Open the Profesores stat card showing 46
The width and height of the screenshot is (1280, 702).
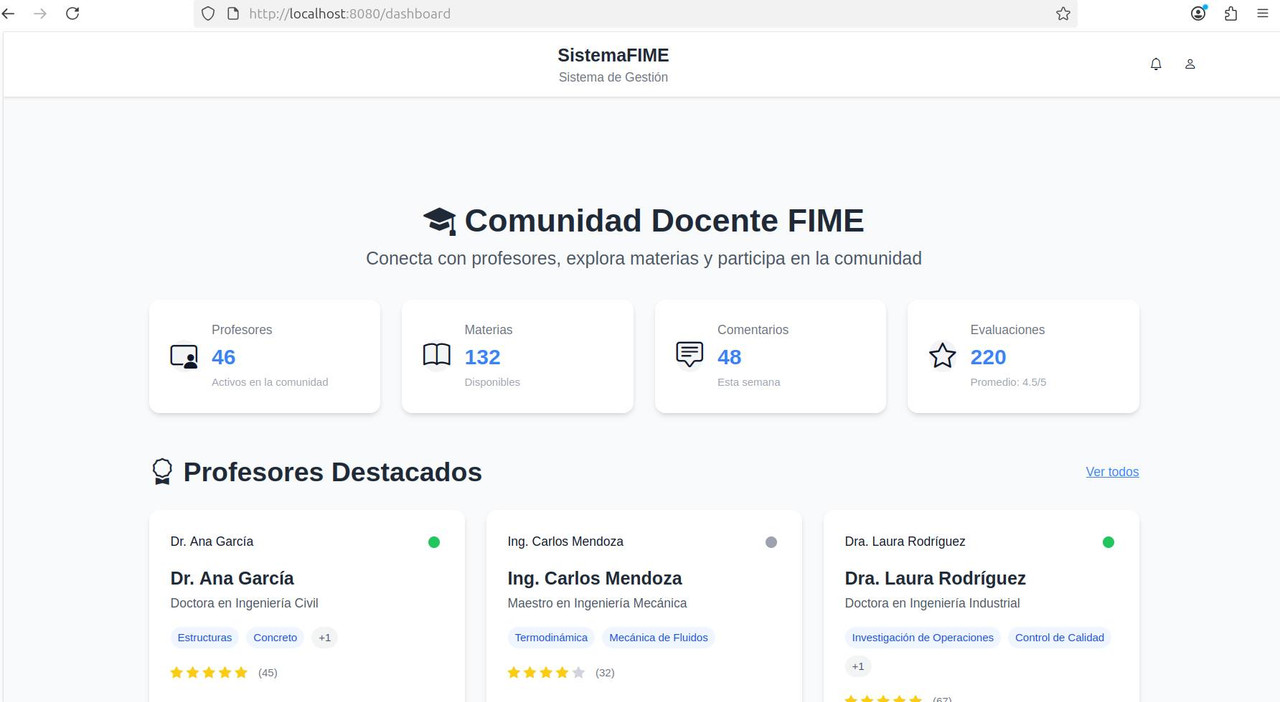(265, 356)
